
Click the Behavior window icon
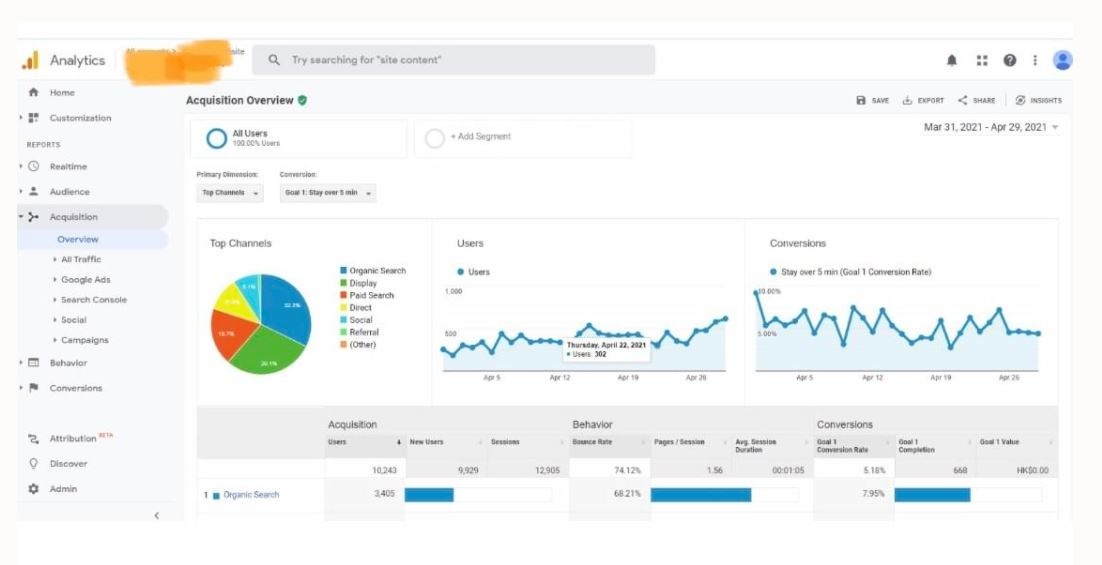tap(33, 363)
